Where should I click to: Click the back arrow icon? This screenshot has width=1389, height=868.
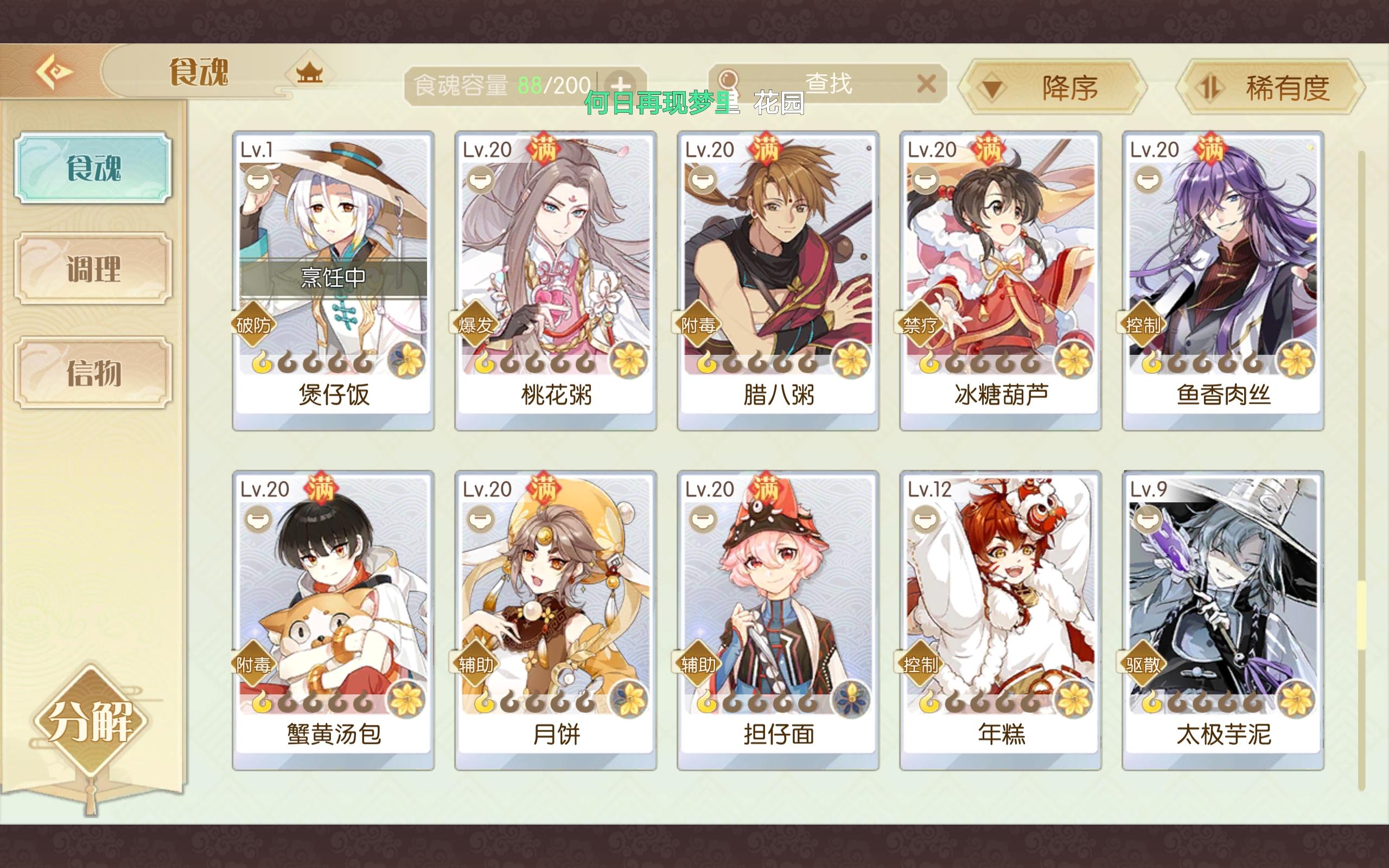[x=53, y=72]
